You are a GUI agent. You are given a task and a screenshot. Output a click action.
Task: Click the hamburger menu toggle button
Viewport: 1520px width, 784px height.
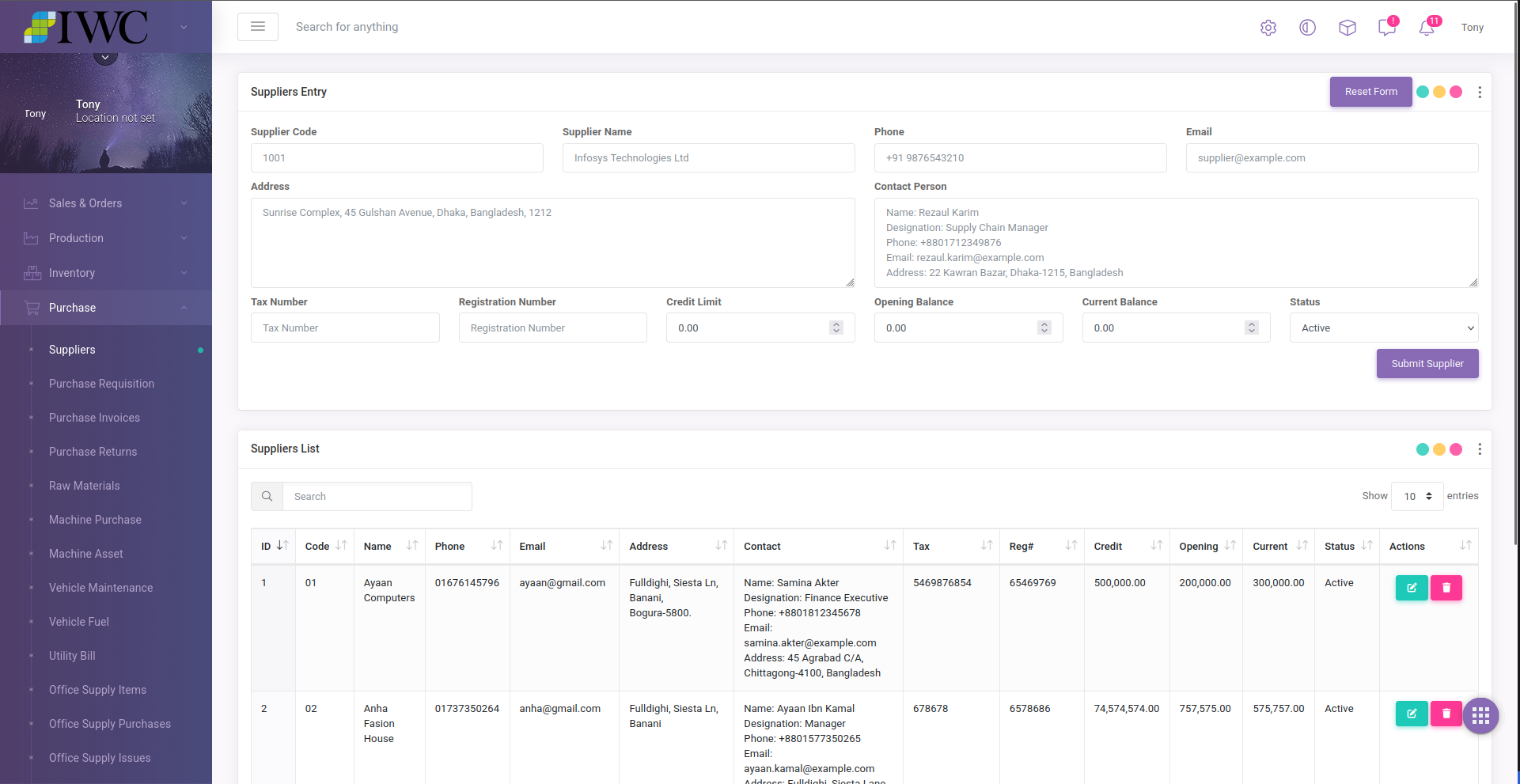point(258,27)
